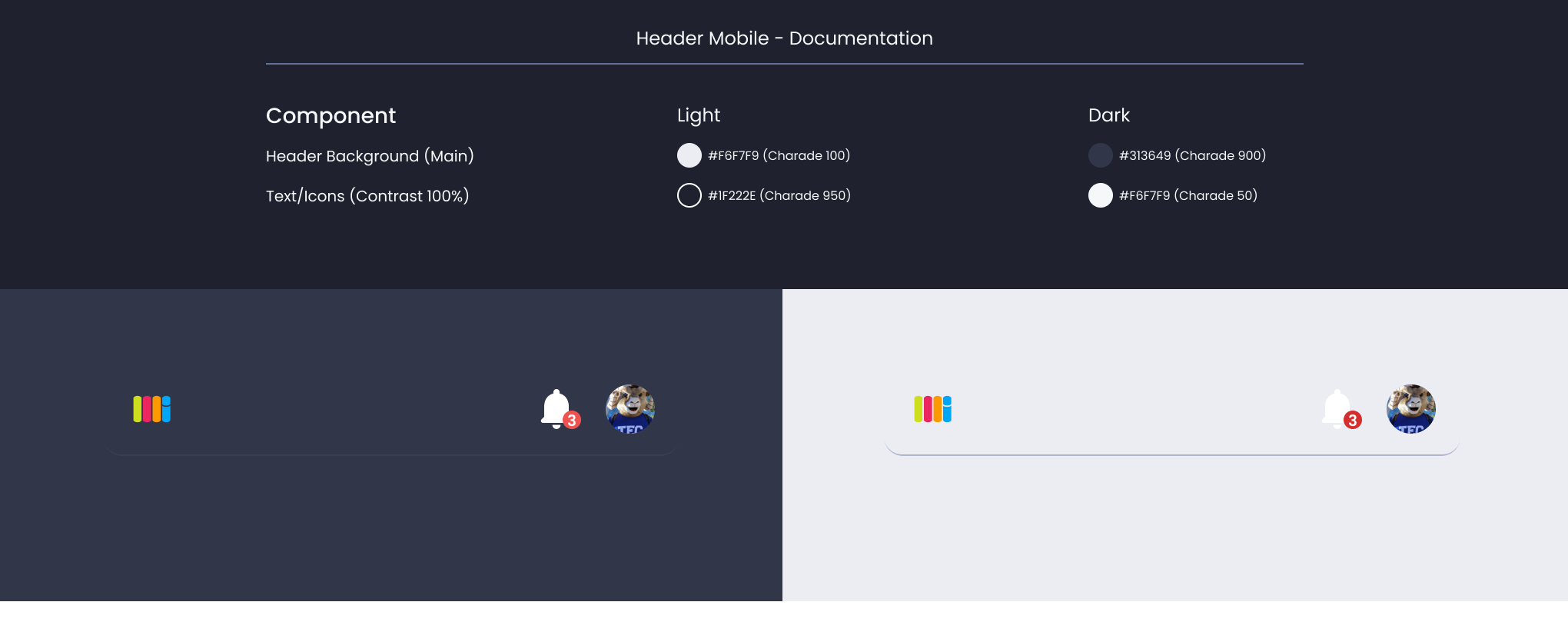Select the Dark #F6F7F9 Charade 50 swatch

(x=1101, y=195)
